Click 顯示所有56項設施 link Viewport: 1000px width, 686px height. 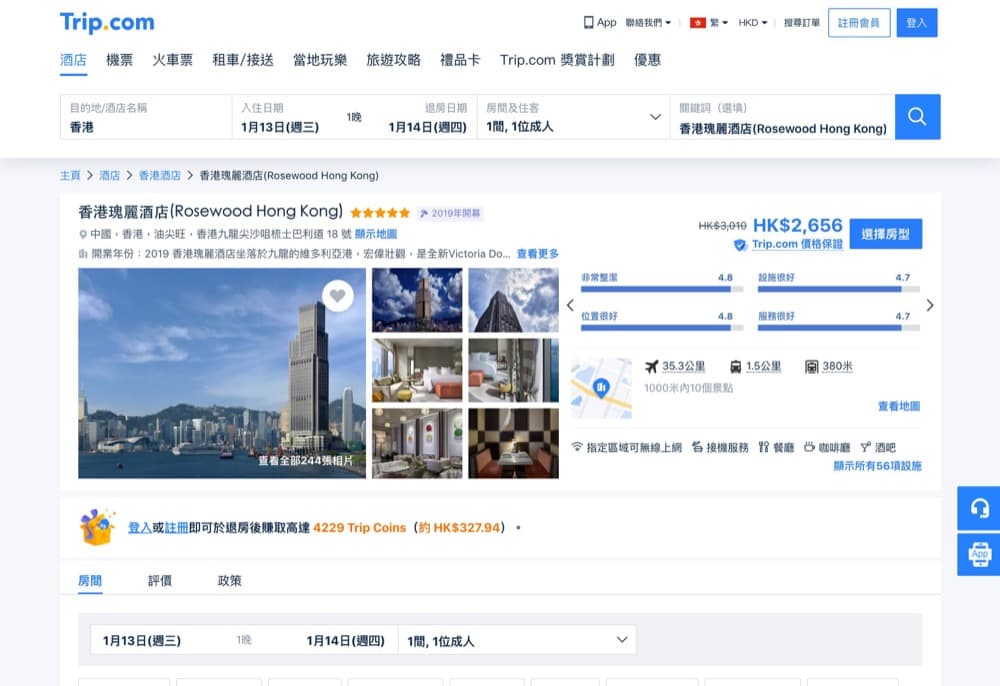[878, 466]
